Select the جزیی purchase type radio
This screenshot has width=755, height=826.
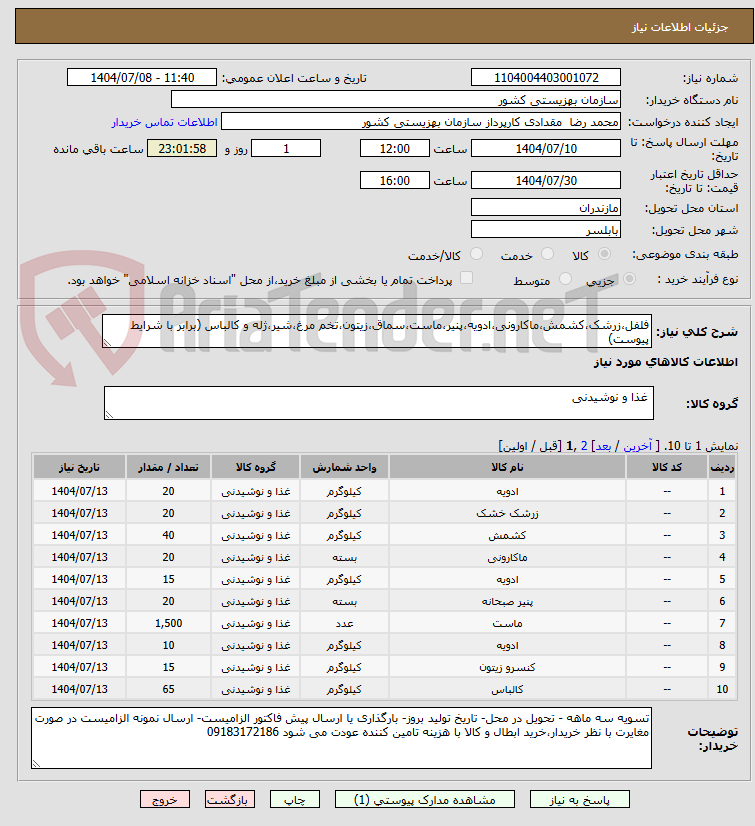(629, 279)
